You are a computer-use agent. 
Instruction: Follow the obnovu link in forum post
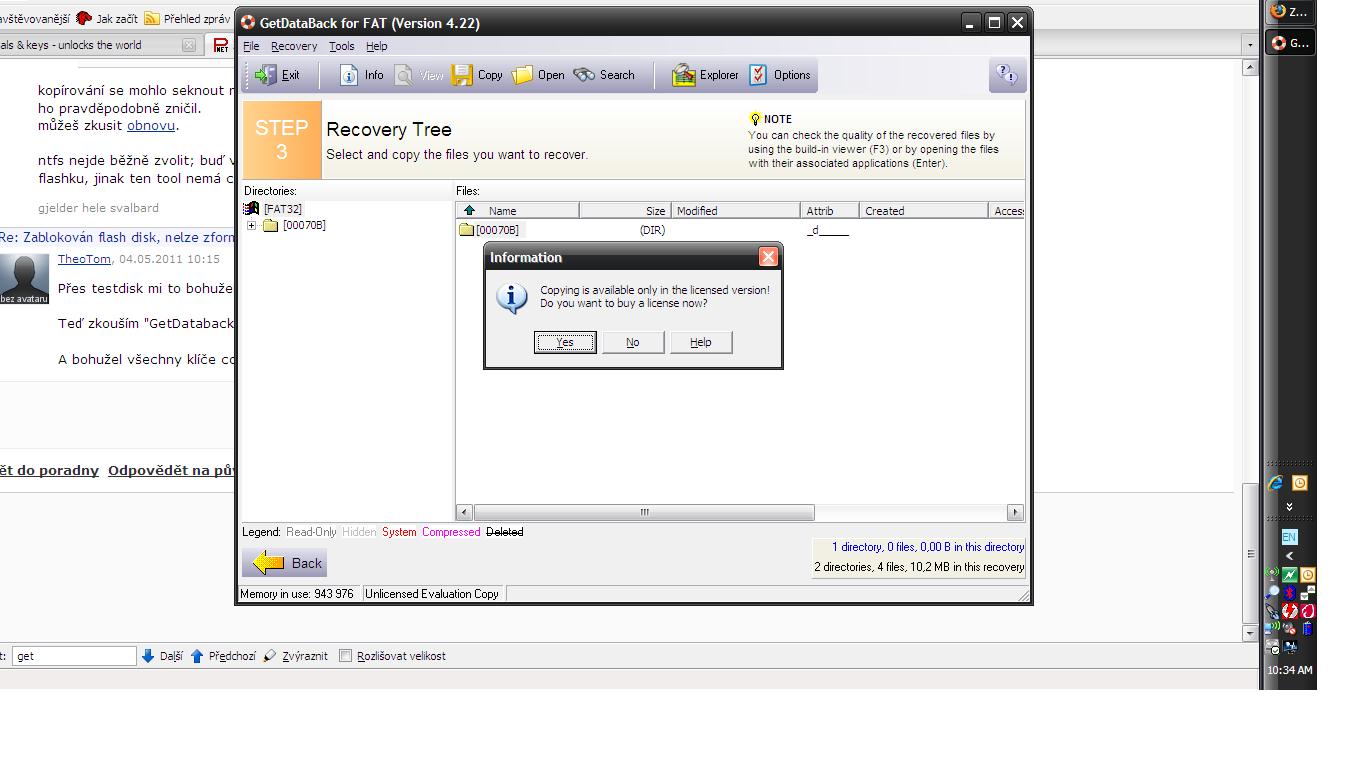tap(151, 126)
